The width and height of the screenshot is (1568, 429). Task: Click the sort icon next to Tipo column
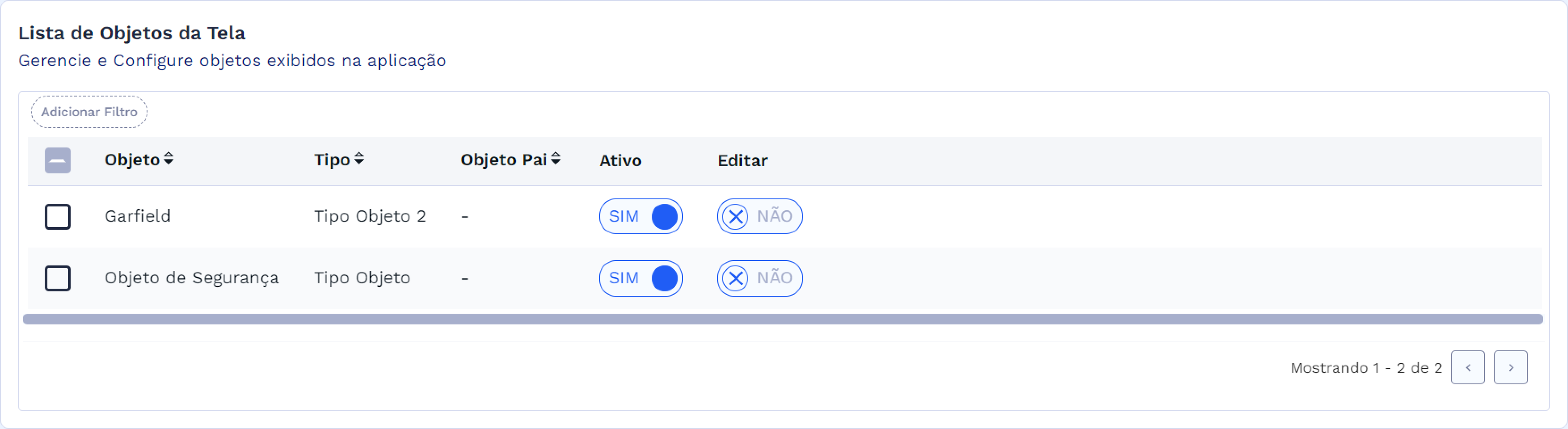[x=359, y=160]
